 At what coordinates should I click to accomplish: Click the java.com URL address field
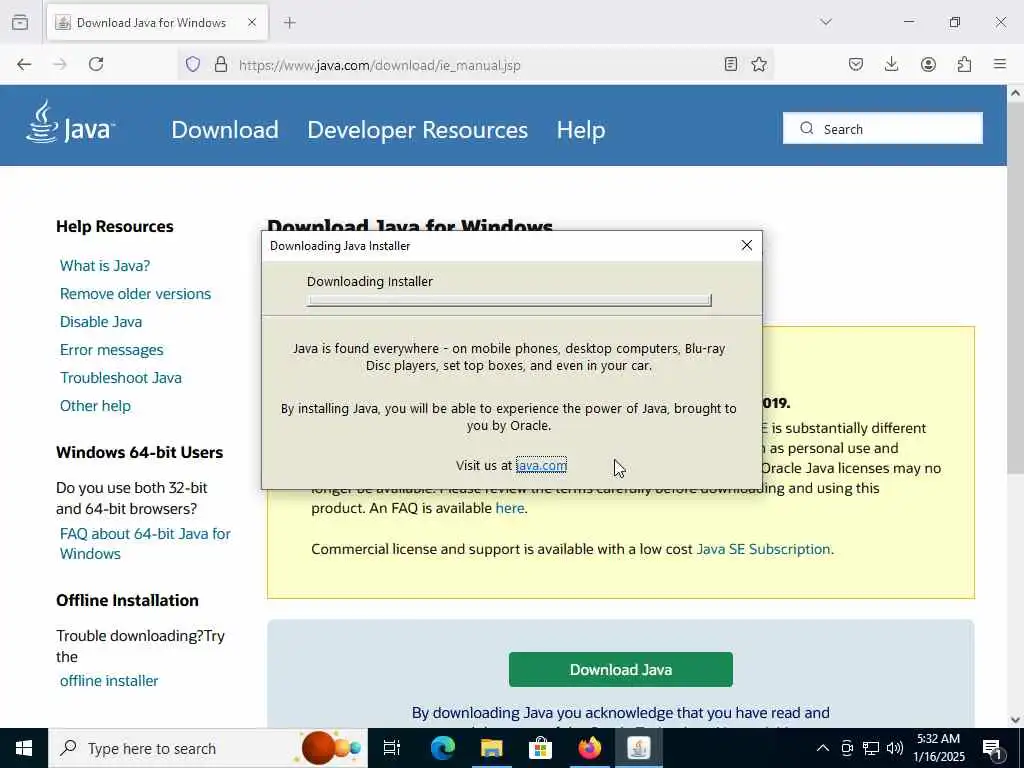click(x=477, y=65)
